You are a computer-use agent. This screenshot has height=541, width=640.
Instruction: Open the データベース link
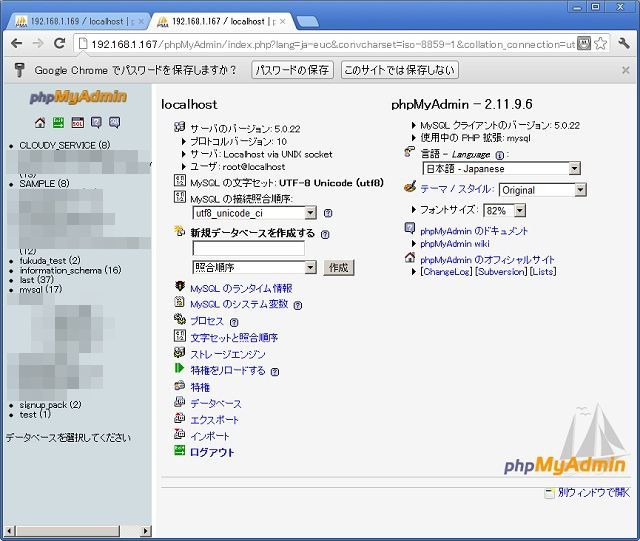click(x=216, y=403)
